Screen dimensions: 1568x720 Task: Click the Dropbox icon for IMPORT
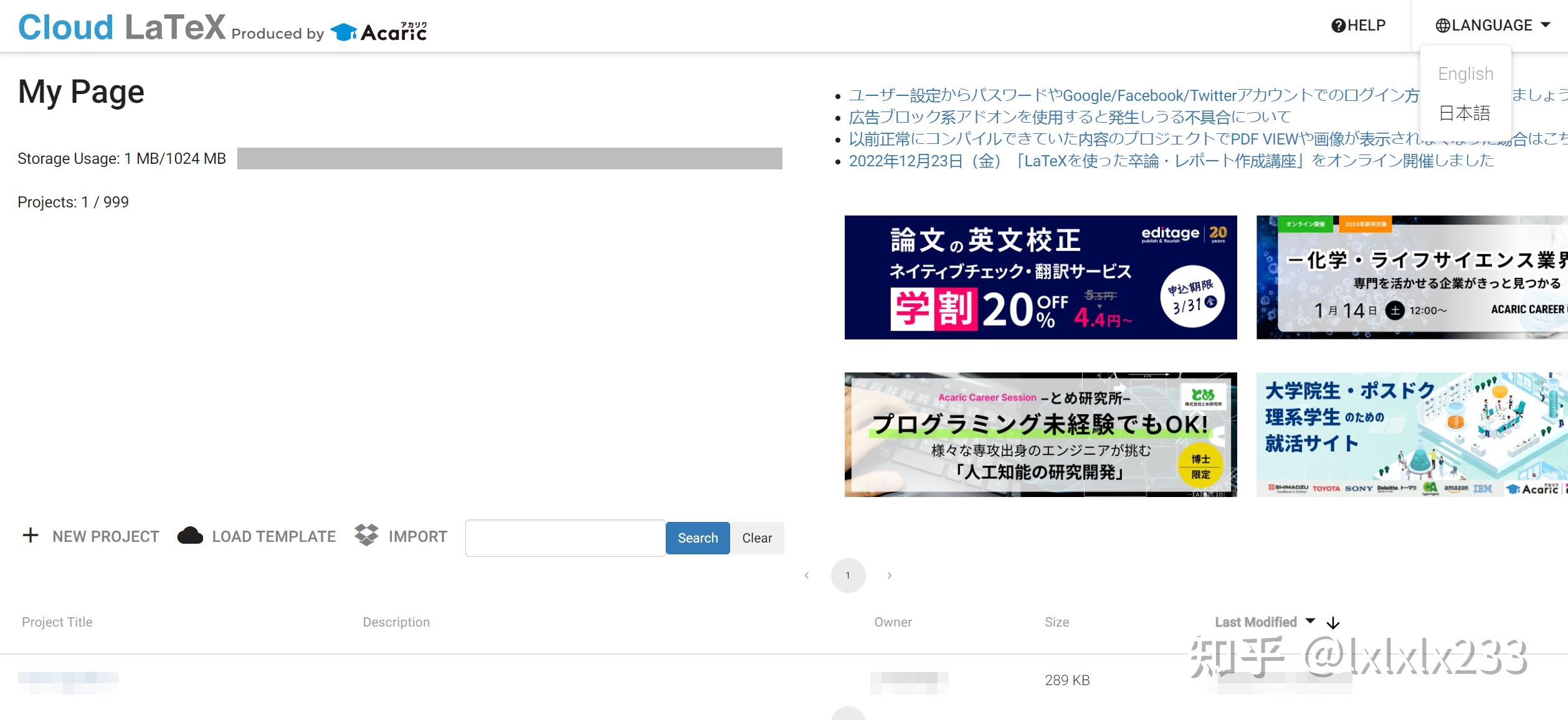point(366,535)
